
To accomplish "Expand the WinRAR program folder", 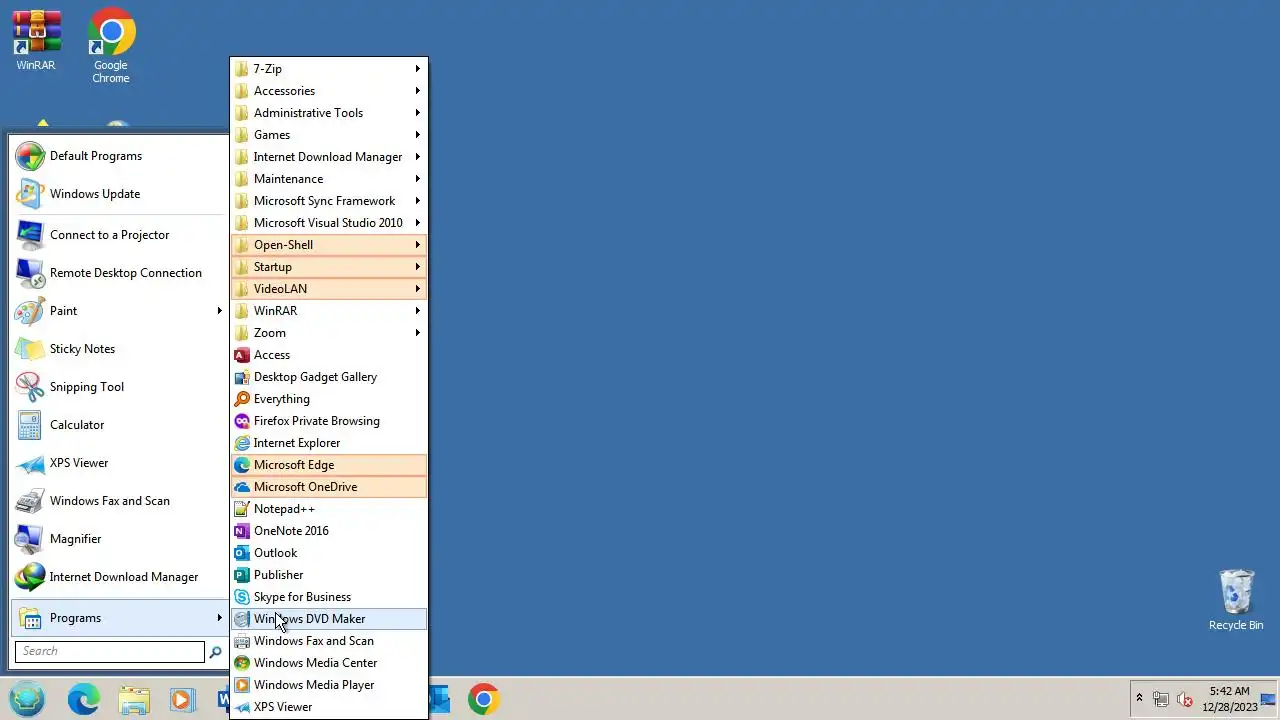I will click(329, 311).
